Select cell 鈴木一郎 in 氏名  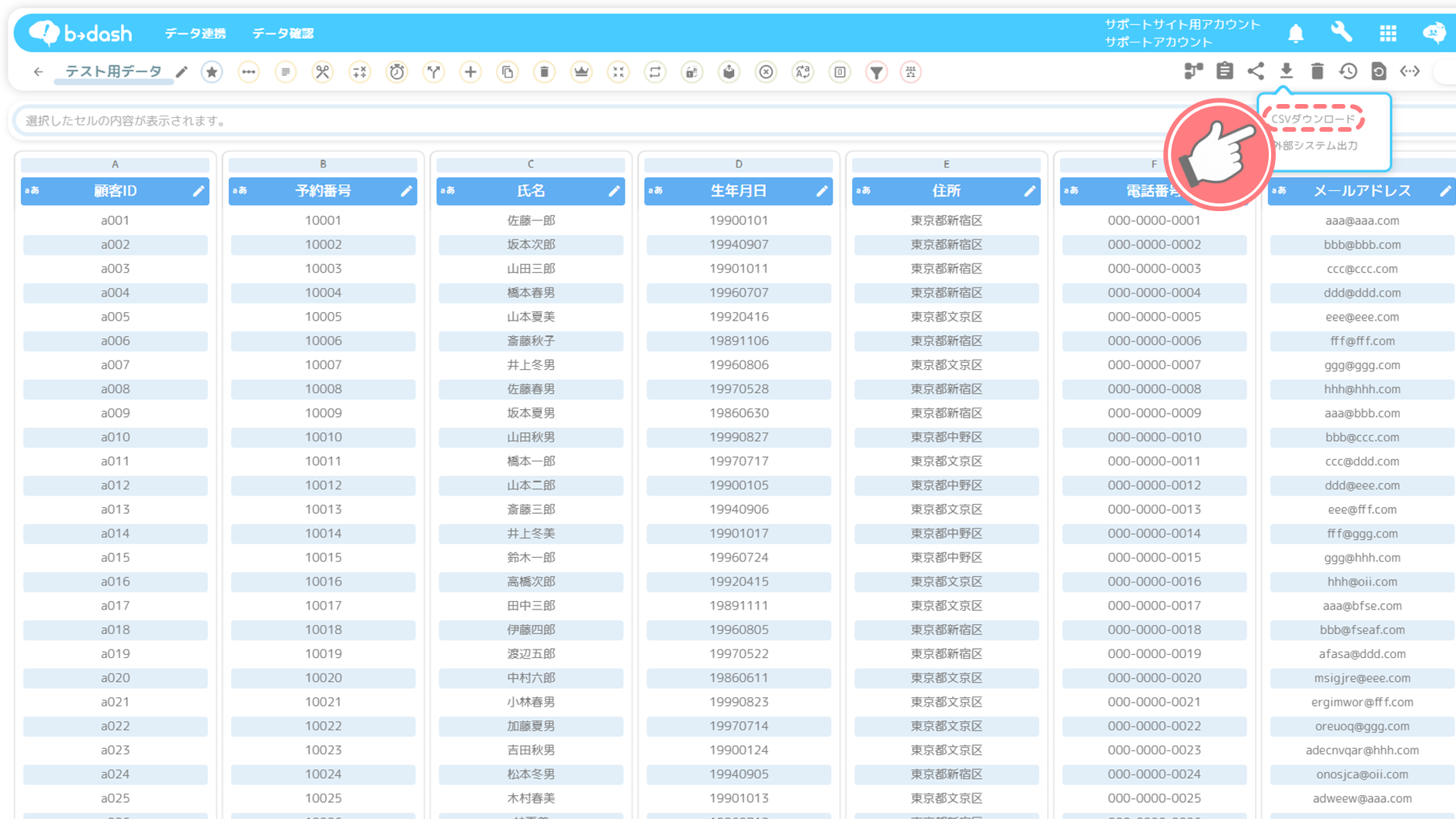531,557
